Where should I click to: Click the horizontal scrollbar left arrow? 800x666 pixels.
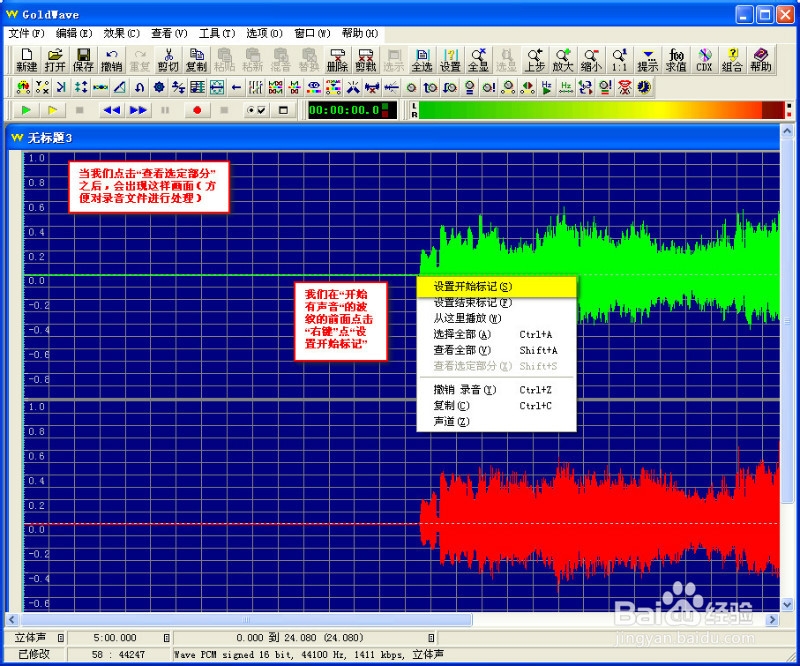[x=12, y=620]
